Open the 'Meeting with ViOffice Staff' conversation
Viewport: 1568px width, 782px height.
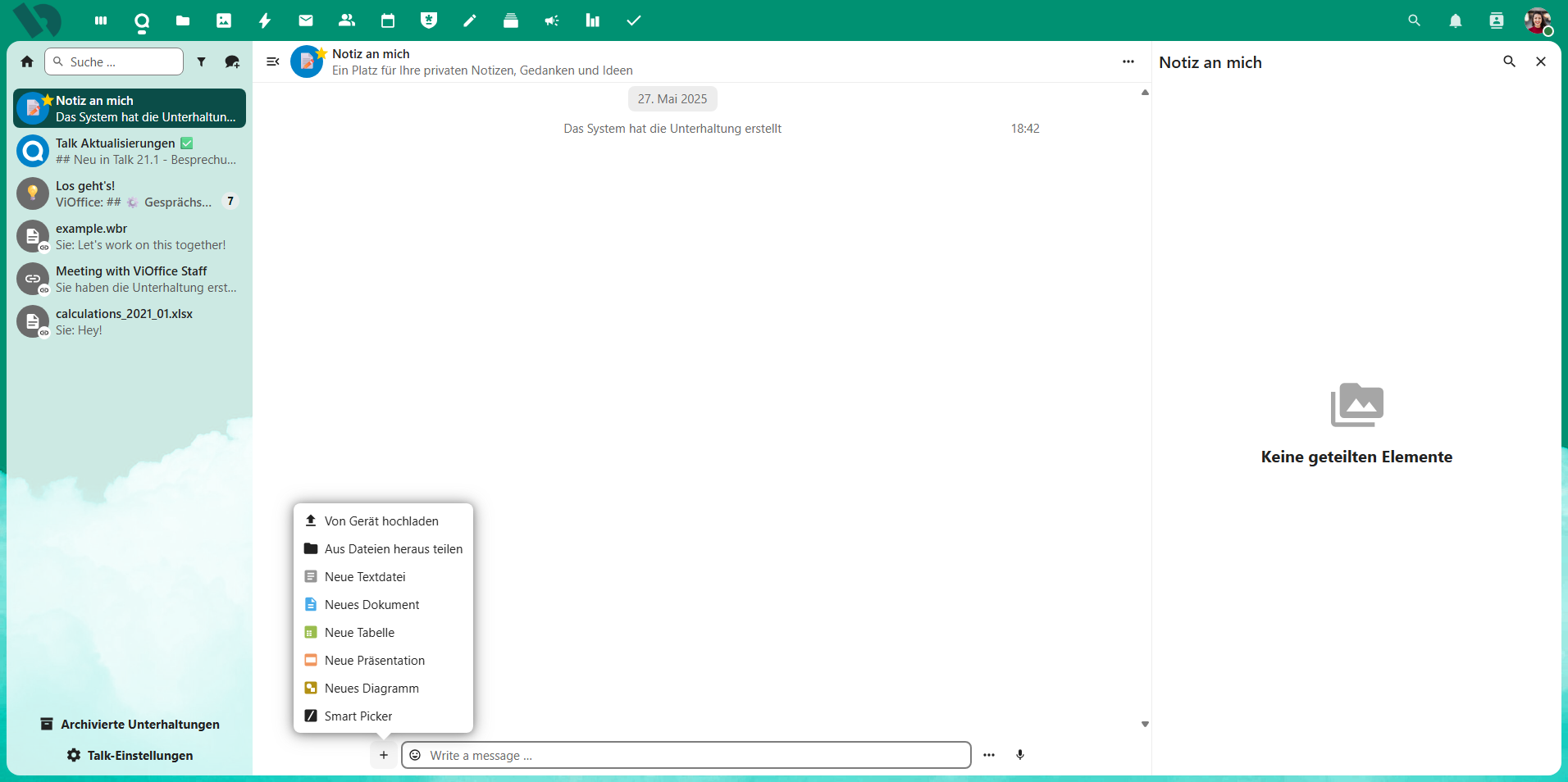coord(131,280)
